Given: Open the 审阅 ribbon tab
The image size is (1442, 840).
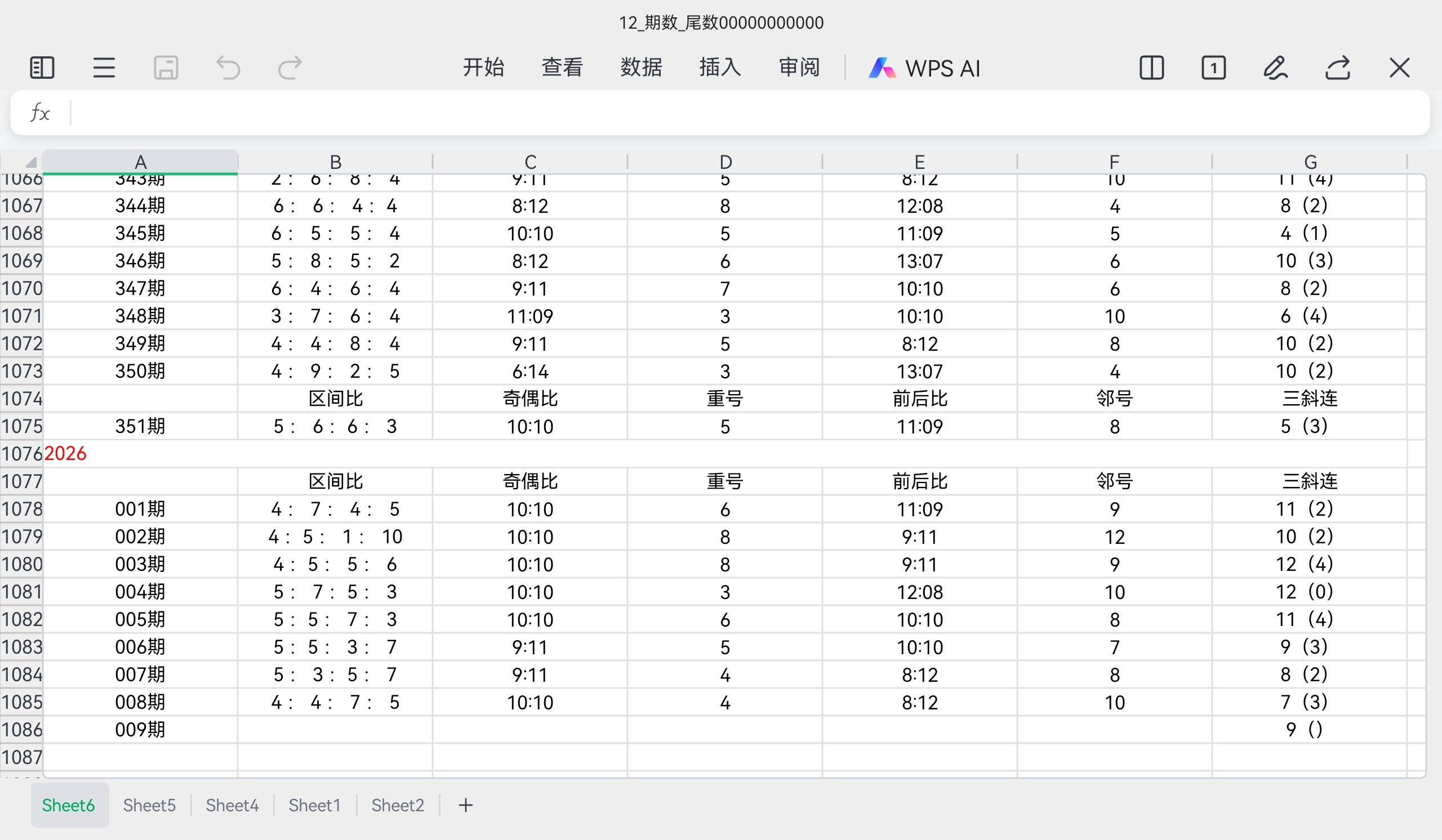Looking at the screenshot, I should coord(799,68).
